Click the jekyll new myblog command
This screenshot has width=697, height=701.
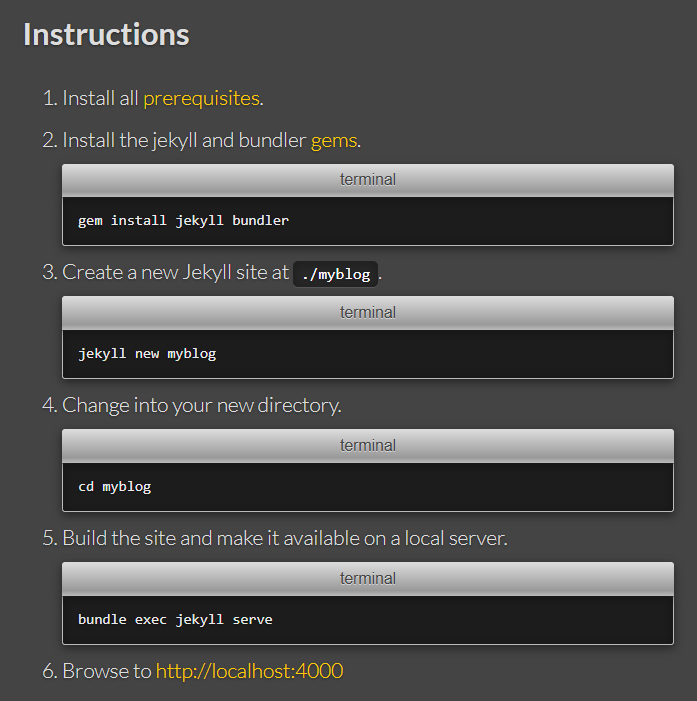(x=147, y=354)
